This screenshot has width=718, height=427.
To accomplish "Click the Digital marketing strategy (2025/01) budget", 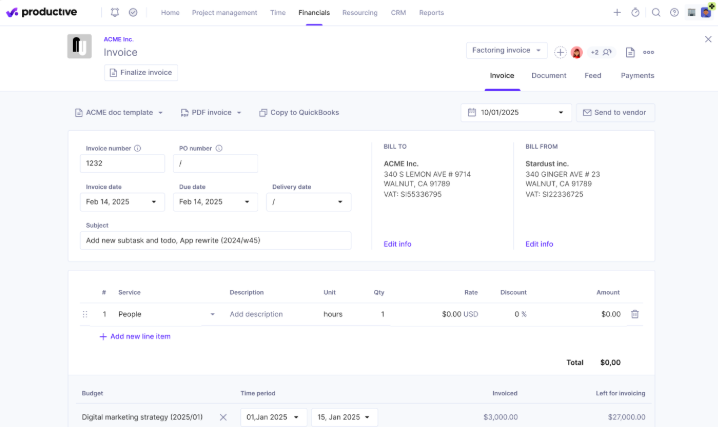I will click(x=142, y=417).
